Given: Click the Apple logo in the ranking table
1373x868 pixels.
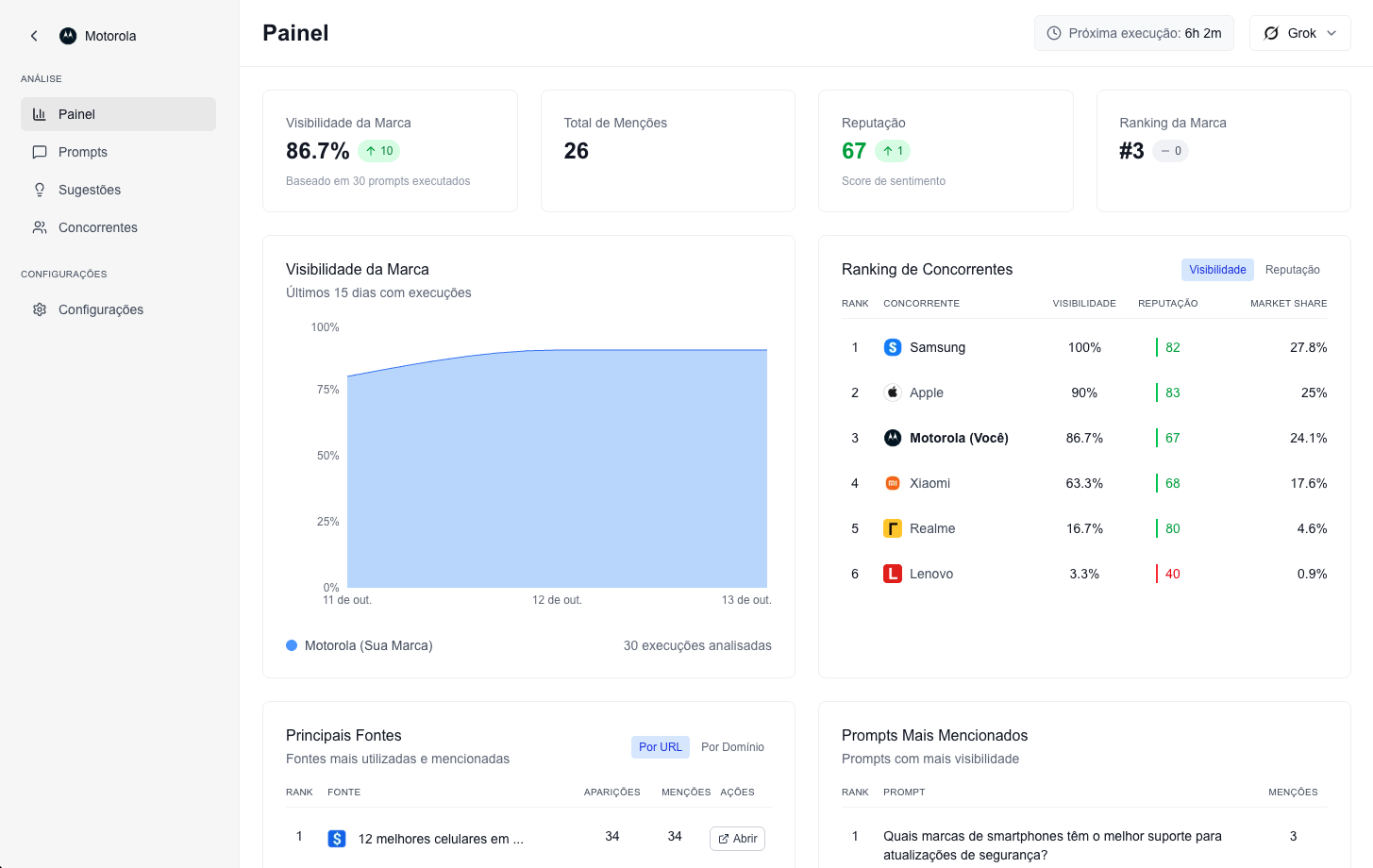Looking at the screenshot, I should (x=892, y=392).
